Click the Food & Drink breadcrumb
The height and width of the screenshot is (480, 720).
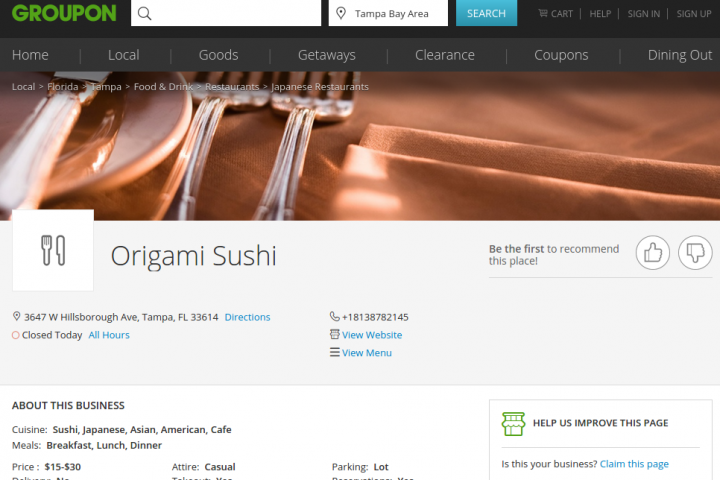(x=163, y=87)
